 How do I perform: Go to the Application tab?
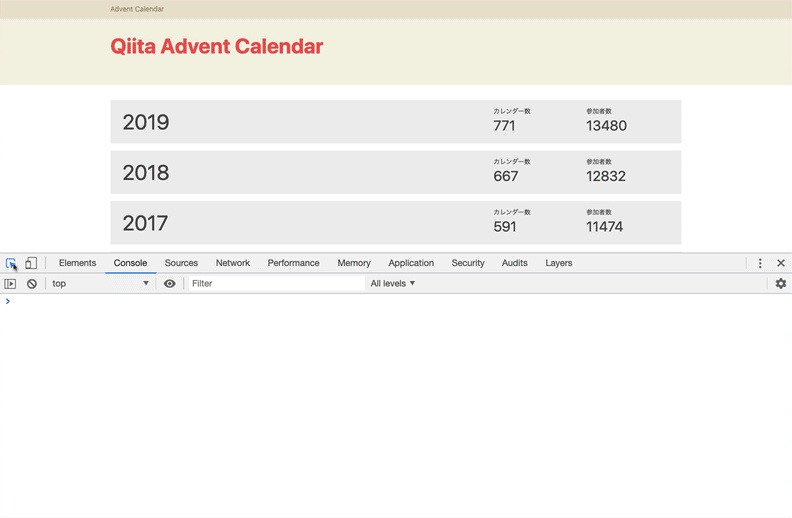pos(411,263)
